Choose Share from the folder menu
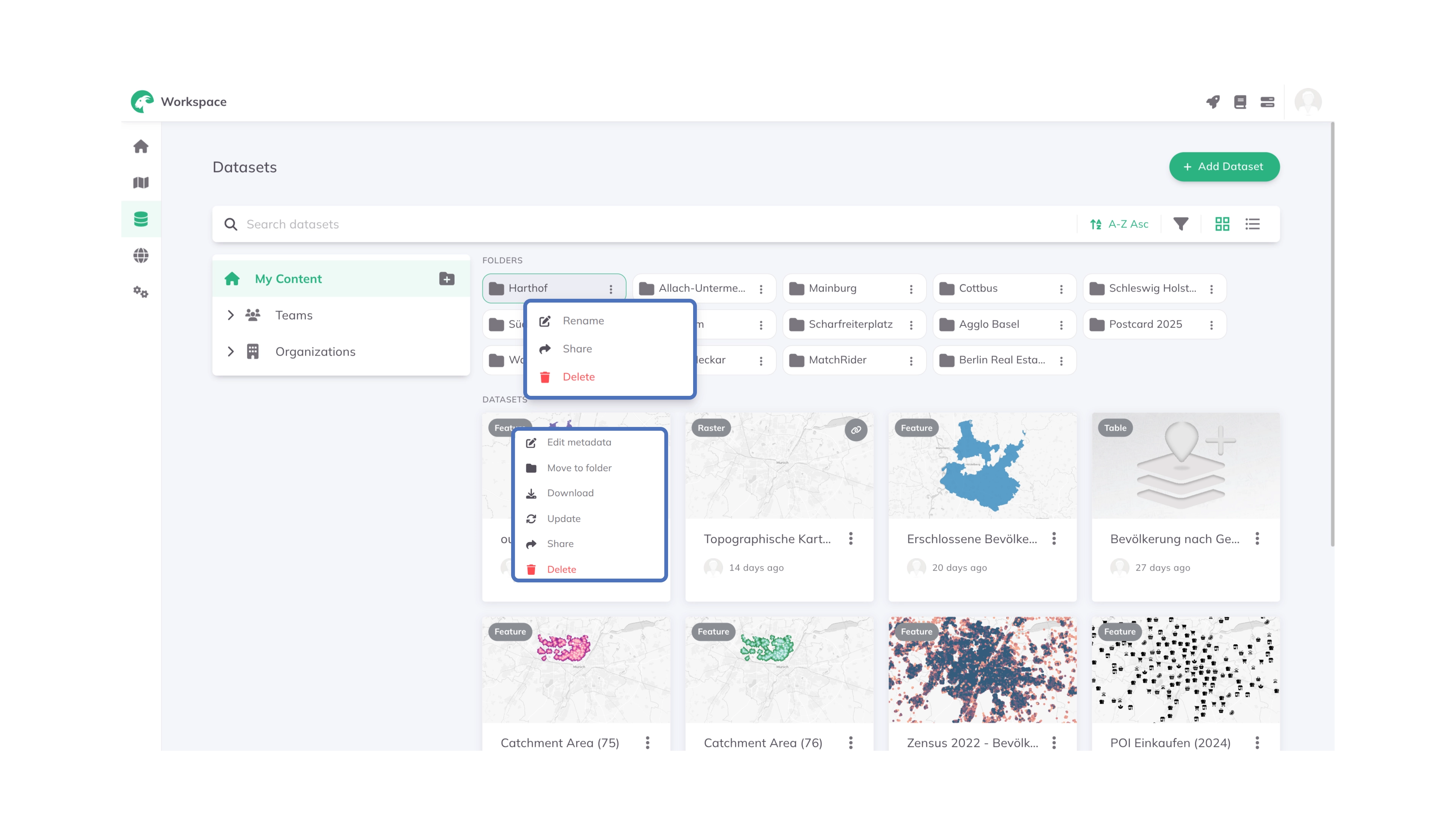This screenshot has width=1456, height=819. coord(610,349)
